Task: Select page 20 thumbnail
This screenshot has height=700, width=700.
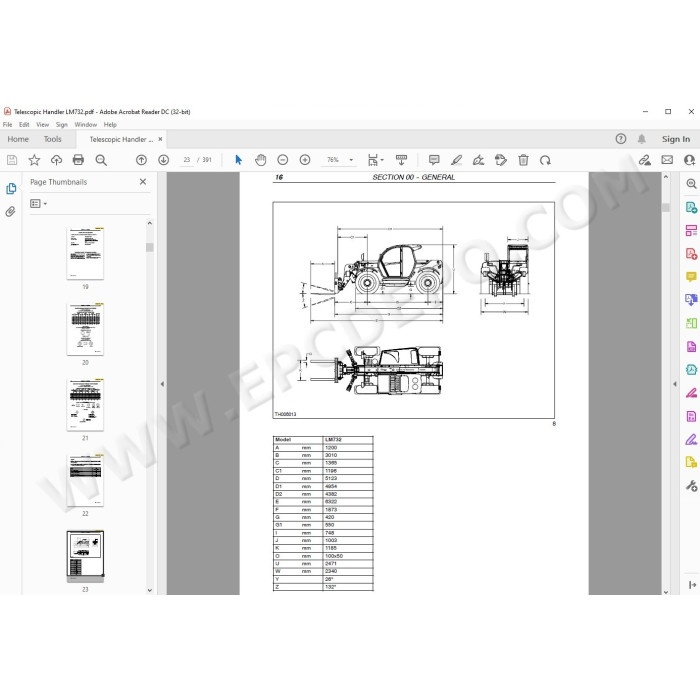Action: pyautogui.click(x=85, y=329)
